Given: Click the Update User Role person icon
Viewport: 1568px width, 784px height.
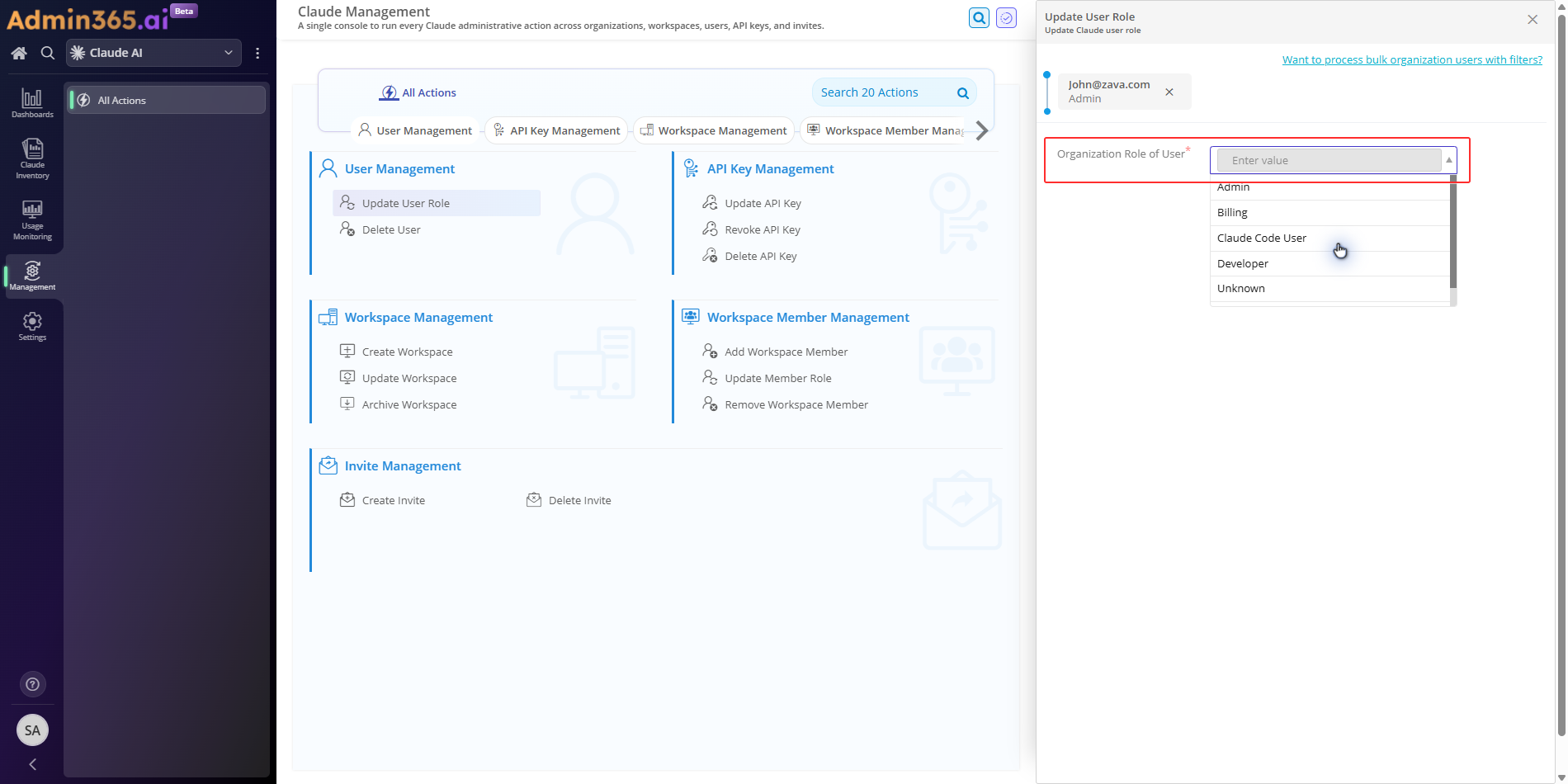Looking at the screenshot, I should pyautogui.click(x=347, y=202).
